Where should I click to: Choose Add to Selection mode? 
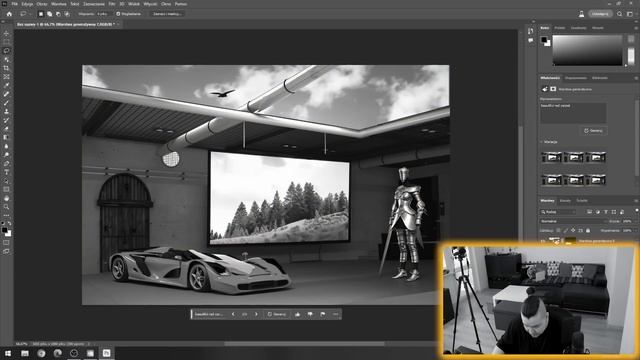click(49, 14)
